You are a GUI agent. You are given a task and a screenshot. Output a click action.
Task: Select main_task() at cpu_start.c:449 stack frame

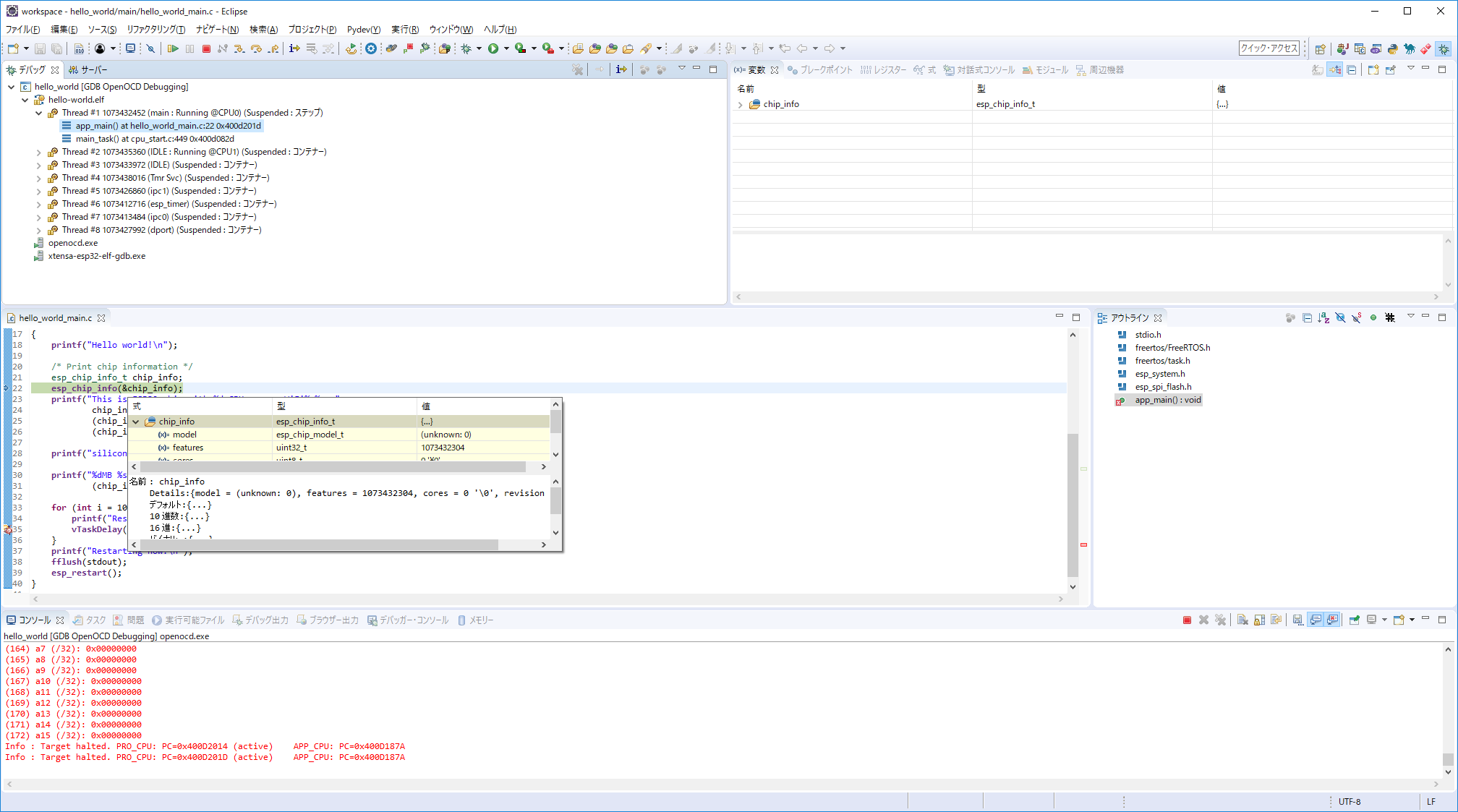155,139
